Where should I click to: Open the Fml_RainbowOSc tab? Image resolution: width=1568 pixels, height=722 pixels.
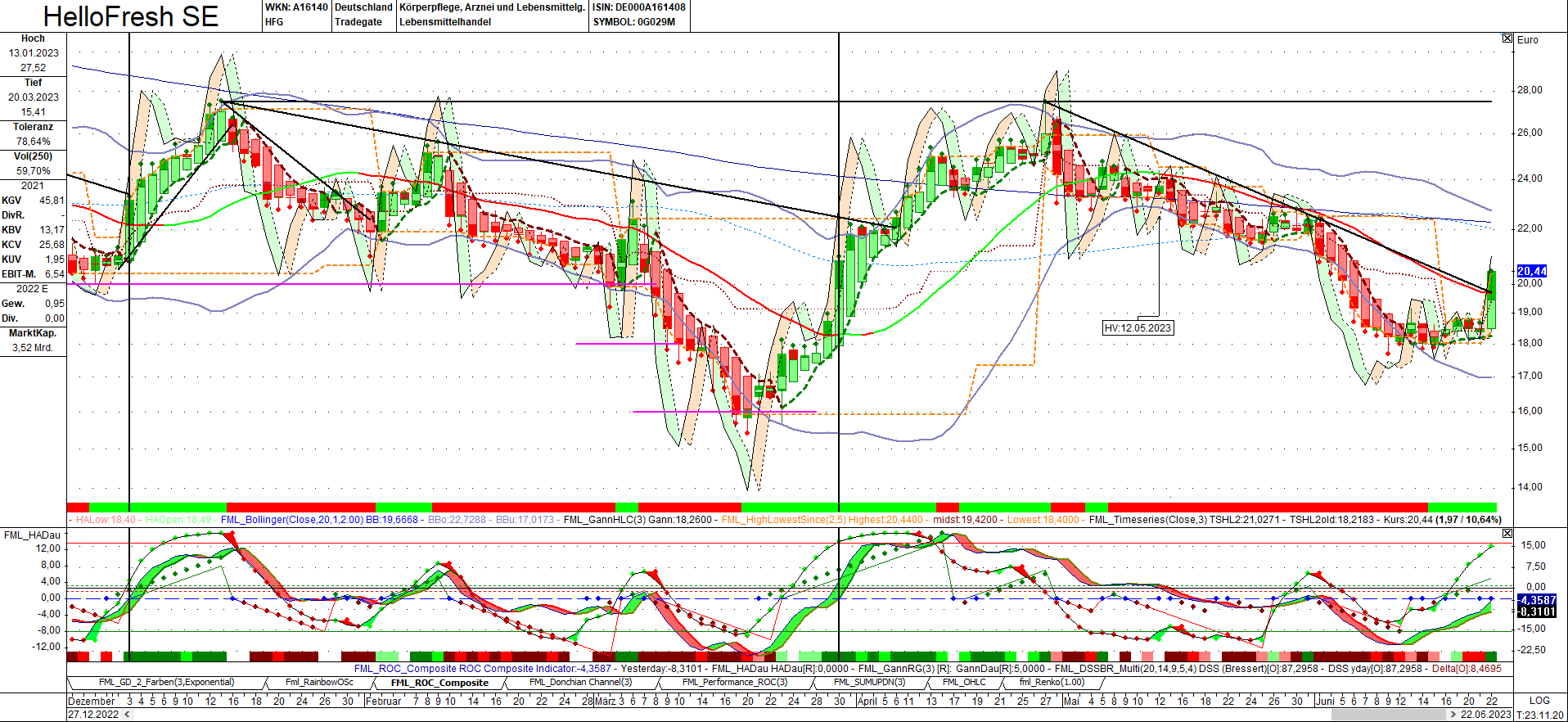pos(319,683)
